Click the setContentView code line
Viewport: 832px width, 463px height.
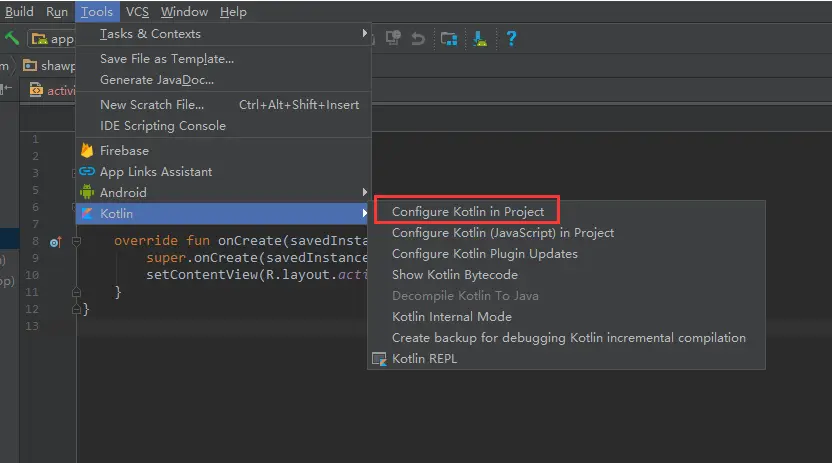(x=257, y=275)
